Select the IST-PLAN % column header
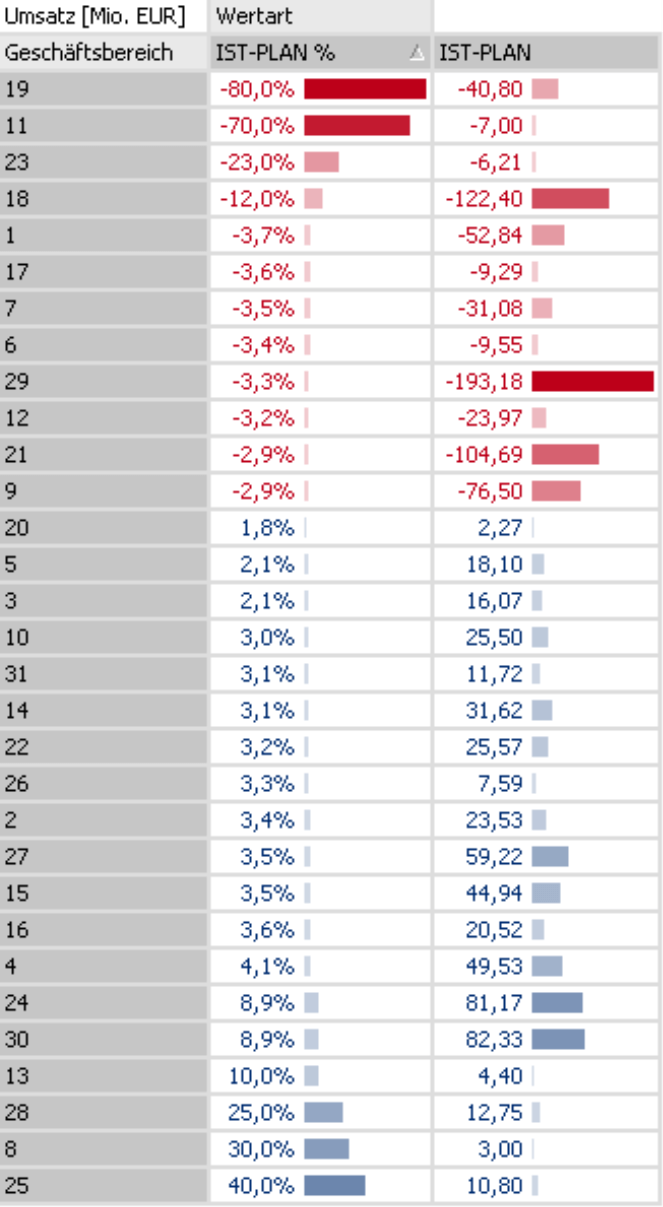Viewport: 663px width, 1207px height. click(x=276, y=53)
